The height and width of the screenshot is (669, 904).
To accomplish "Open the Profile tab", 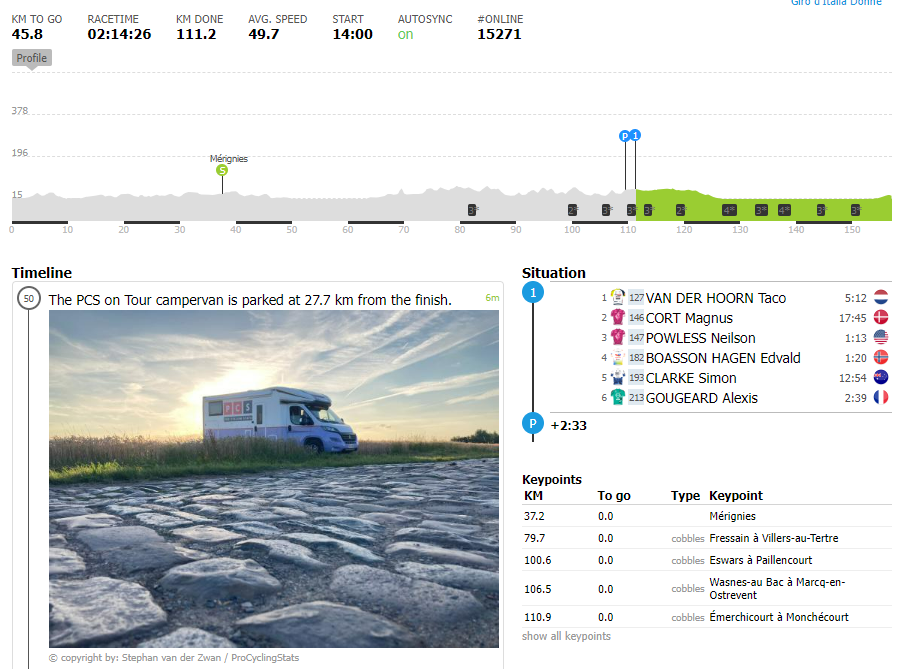I will pyautogui.click(x=32, y=58).
